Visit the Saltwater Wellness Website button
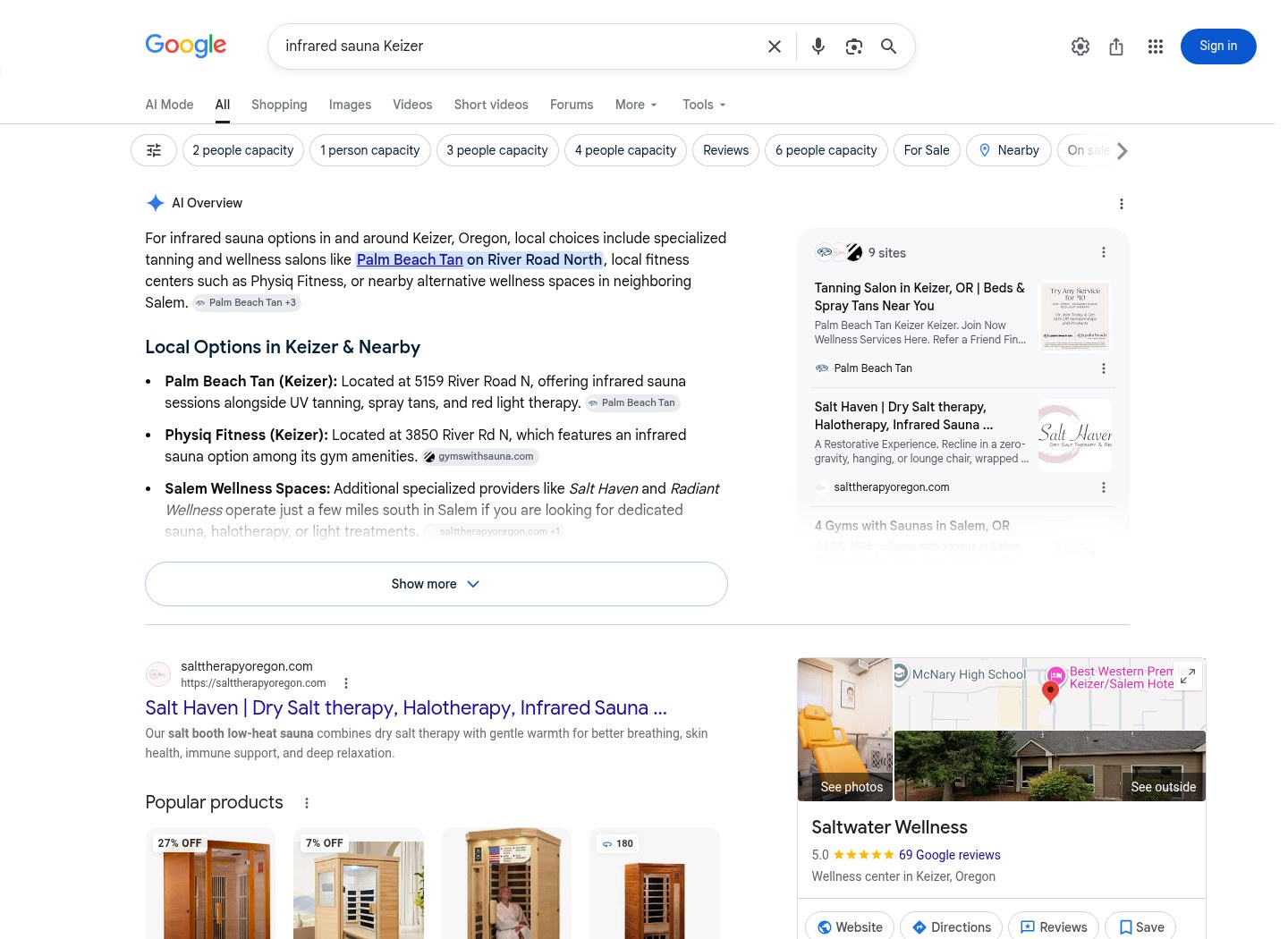This screenshot has width=1288, height=939. click(x=850, y=927)
